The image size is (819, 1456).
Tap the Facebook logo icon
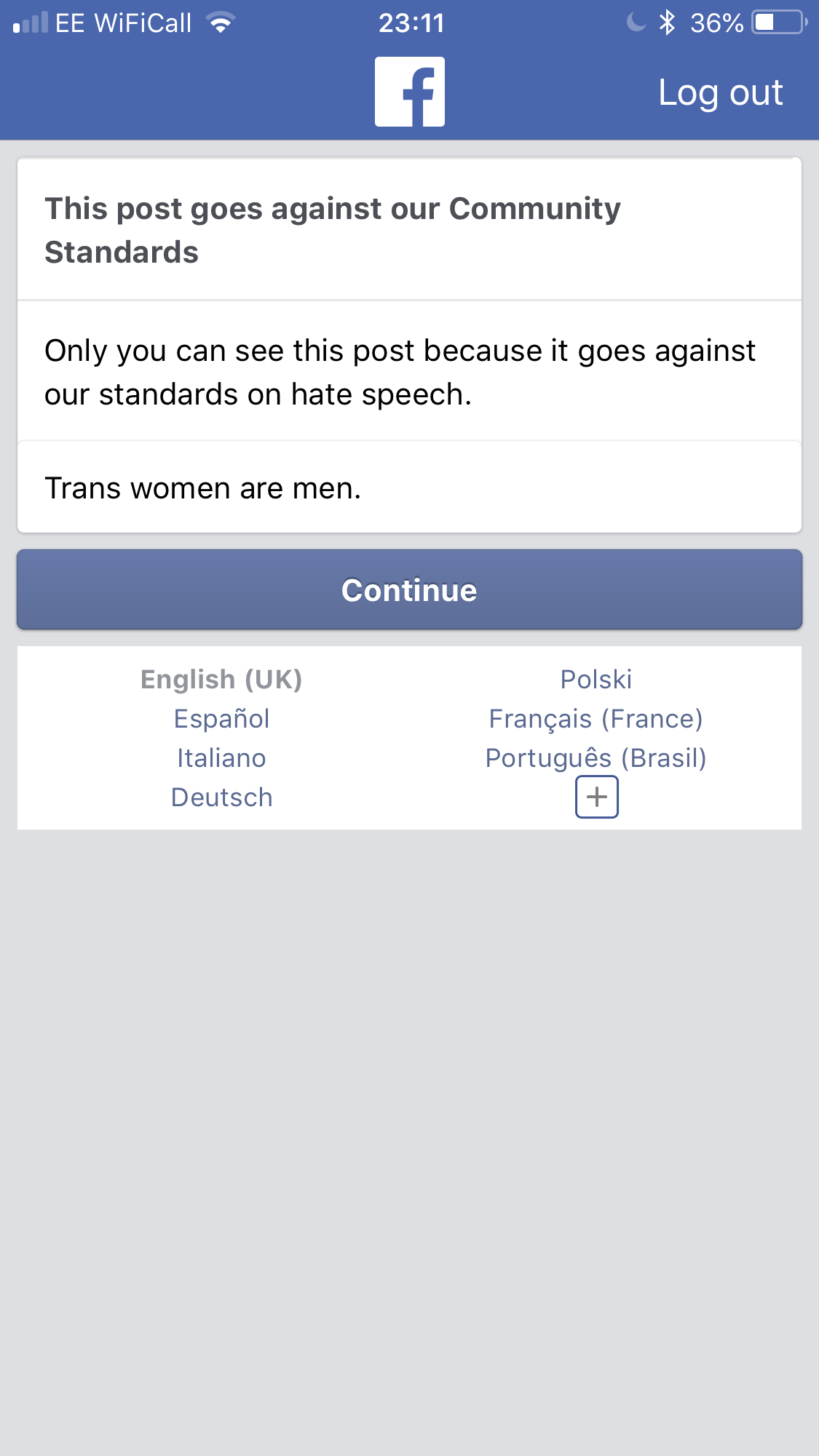click(x=409, y=92)
